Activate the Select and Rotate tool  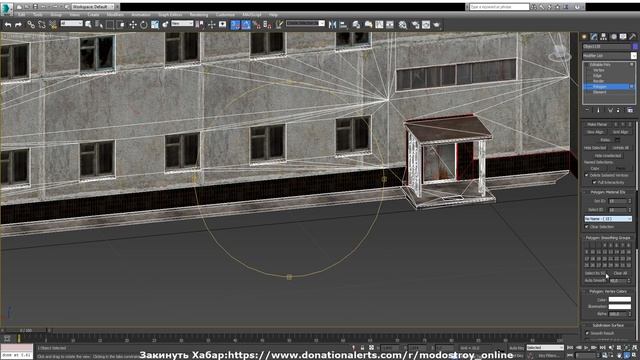(144, 25)
